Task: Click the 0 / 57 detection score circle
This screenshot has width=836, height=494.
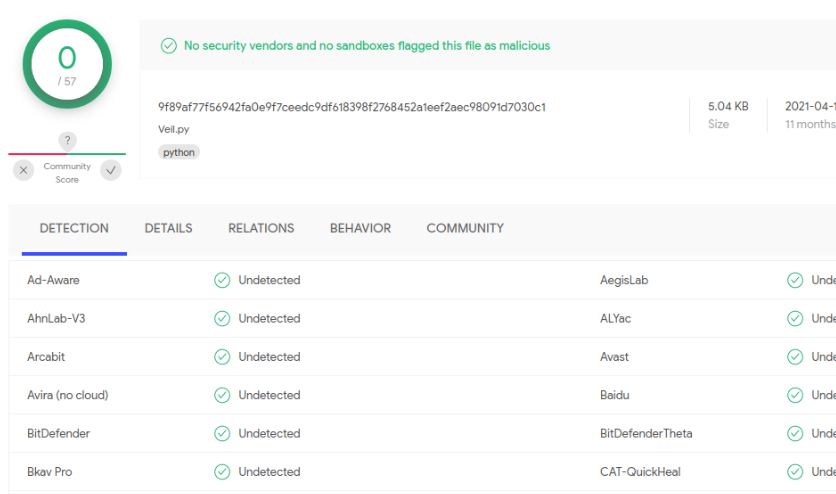Action: [67, 64]
